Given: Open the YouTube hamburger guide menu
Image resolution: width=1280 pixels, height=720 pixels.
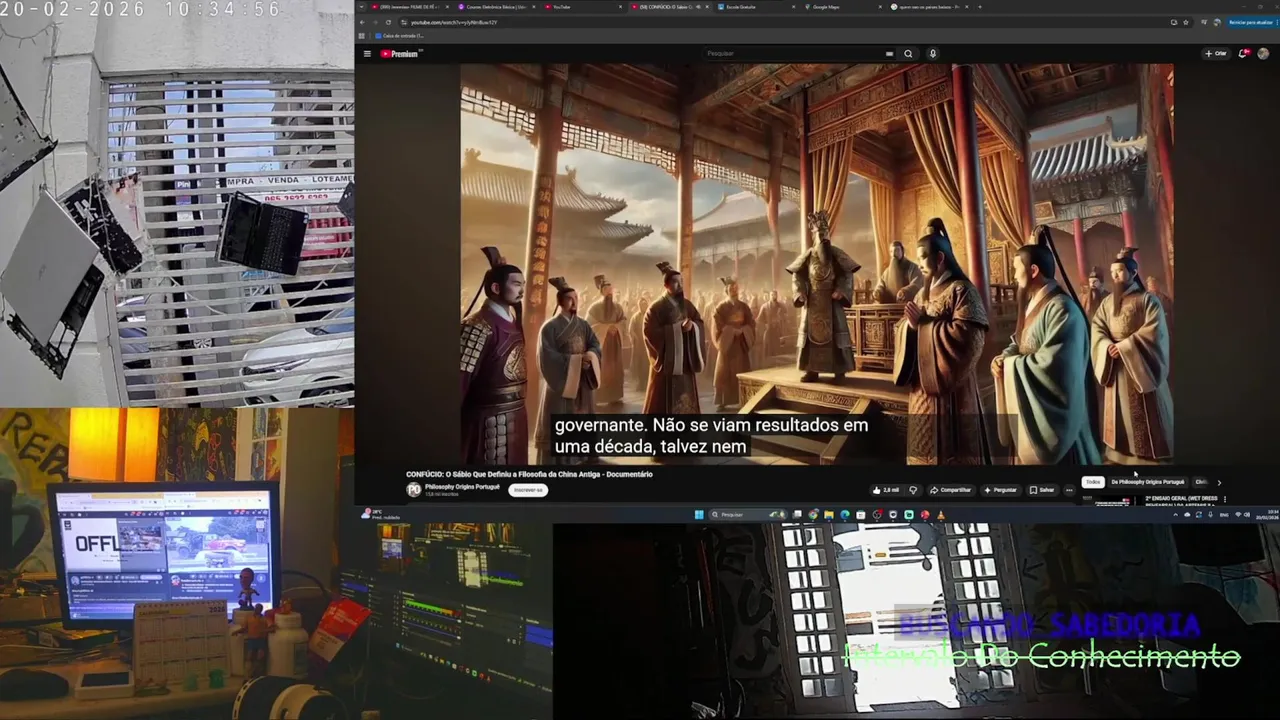Looking at the screenshot, I should 367,54.
